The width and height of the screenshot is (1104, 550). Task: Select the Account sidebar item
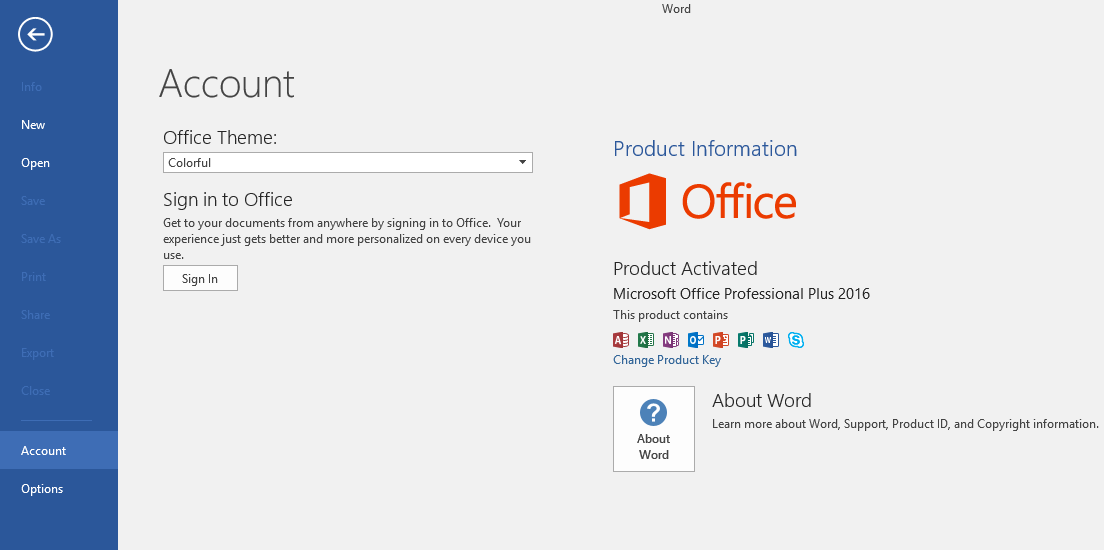(44, 451)
